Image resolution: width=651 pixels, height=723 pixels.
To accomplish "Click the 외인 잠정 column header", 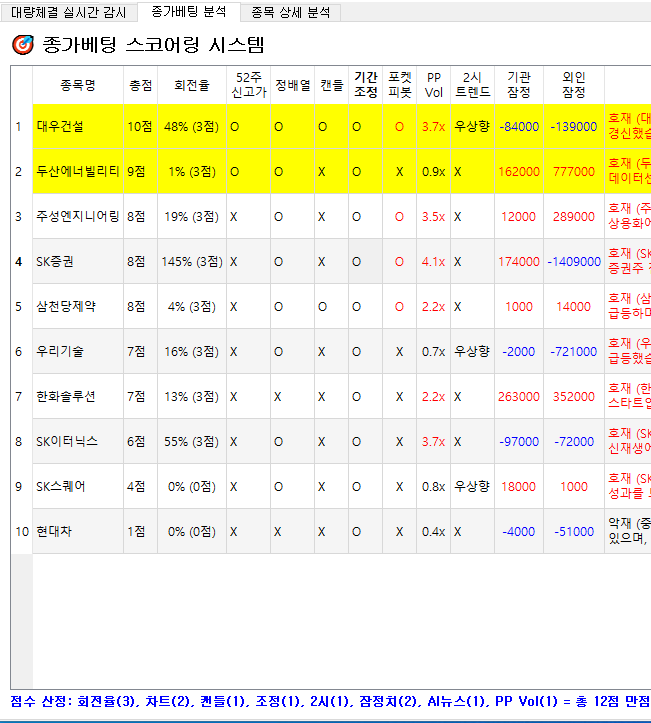I will pyautogui.click(x=574, y=85).
